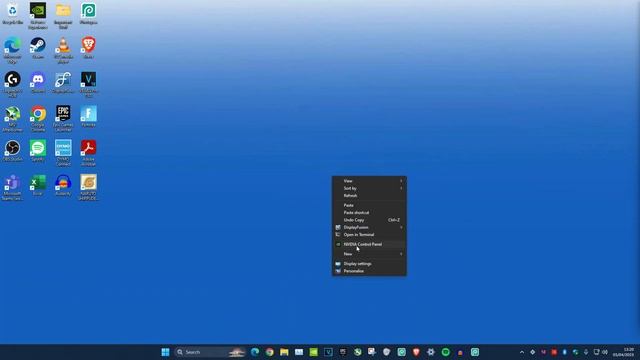This screenshot has height=360, width=640.
Task: Select the Logitech G HUB desktop icon
Action: (x=13, y=84)
